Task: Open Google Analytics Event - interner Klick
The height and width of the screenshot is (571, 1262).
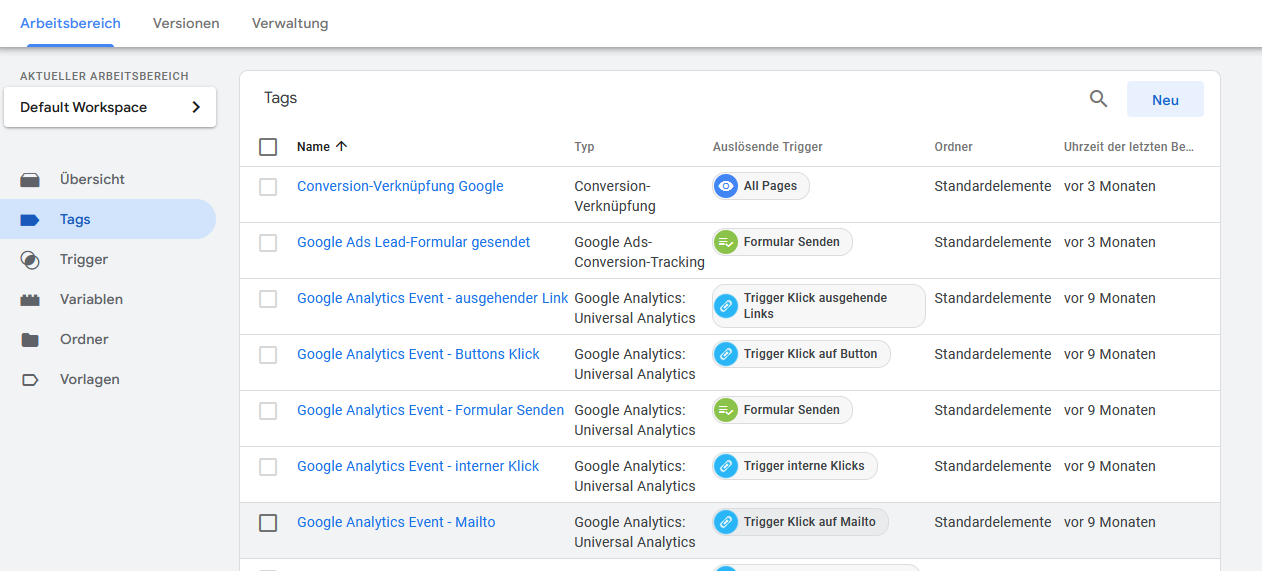Action: point(418,466)
